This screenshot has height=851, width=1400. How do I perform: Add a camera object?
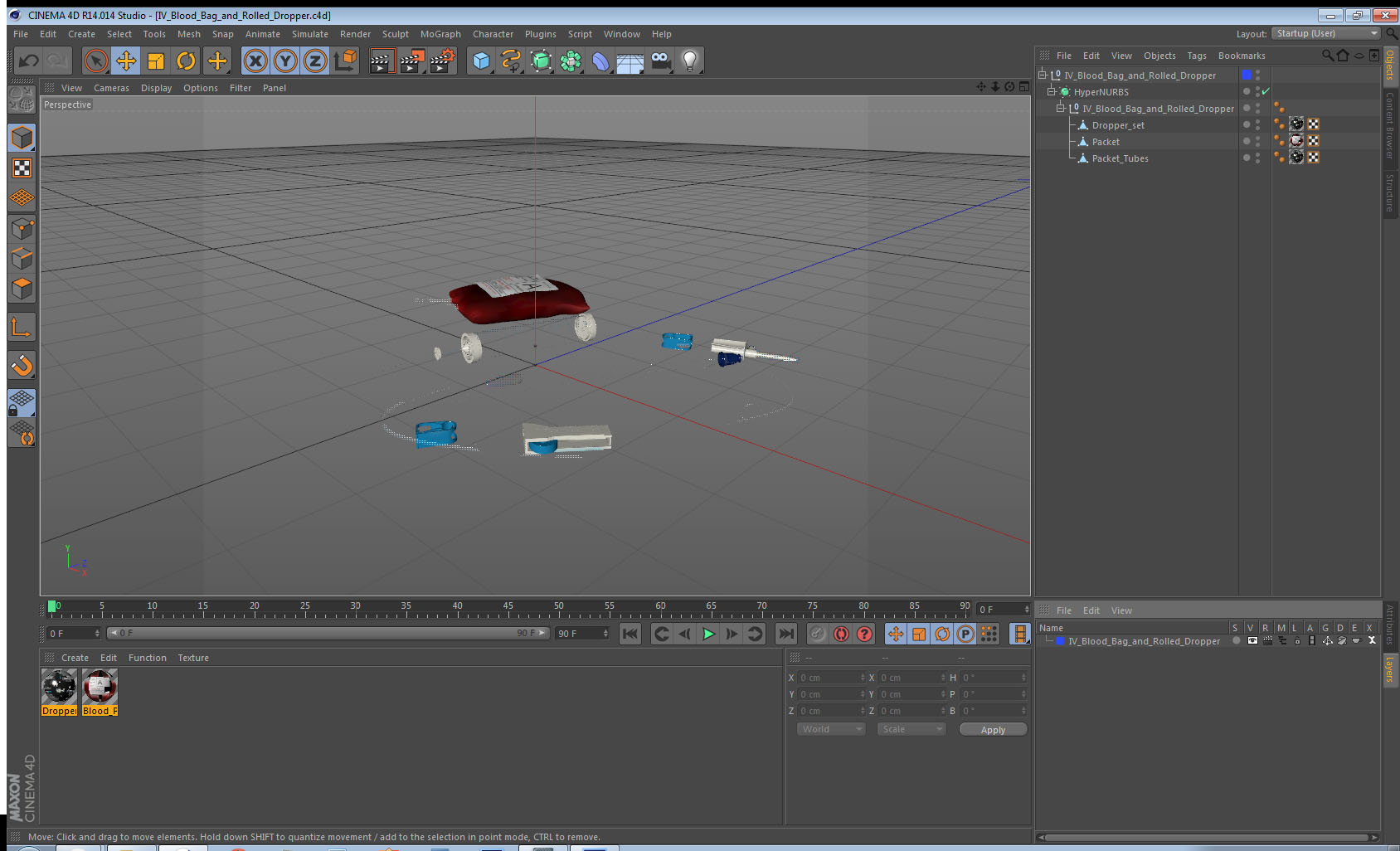click(x=660, y=61)
